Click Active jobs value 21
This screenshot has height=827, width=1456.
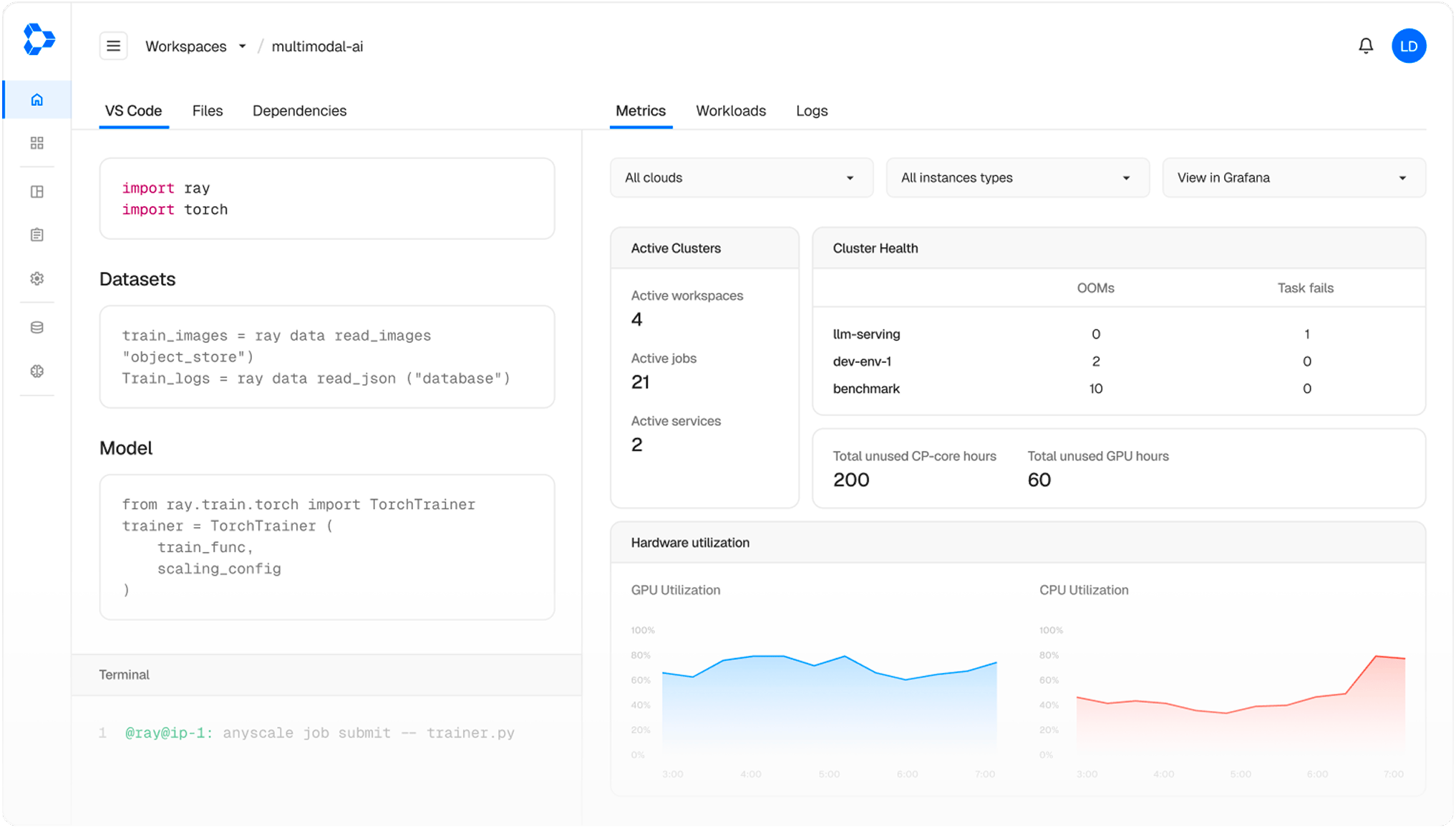click(640, 382)
